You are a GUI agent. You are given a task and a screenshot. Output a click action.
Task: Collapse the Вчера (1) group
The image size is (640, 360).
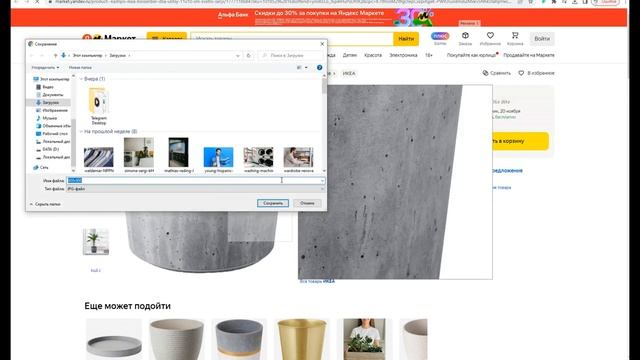point(81,79)
